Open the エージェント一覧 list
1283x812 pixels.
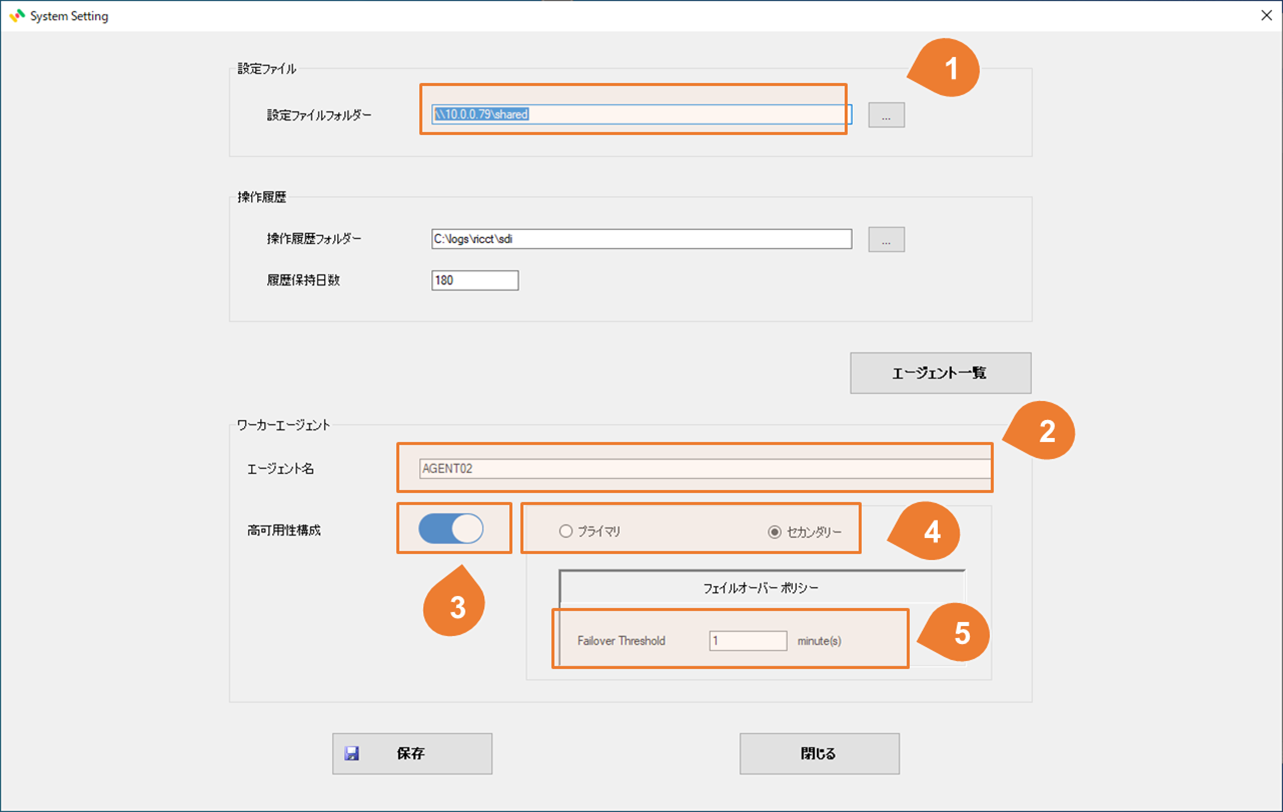coord(940,373)
